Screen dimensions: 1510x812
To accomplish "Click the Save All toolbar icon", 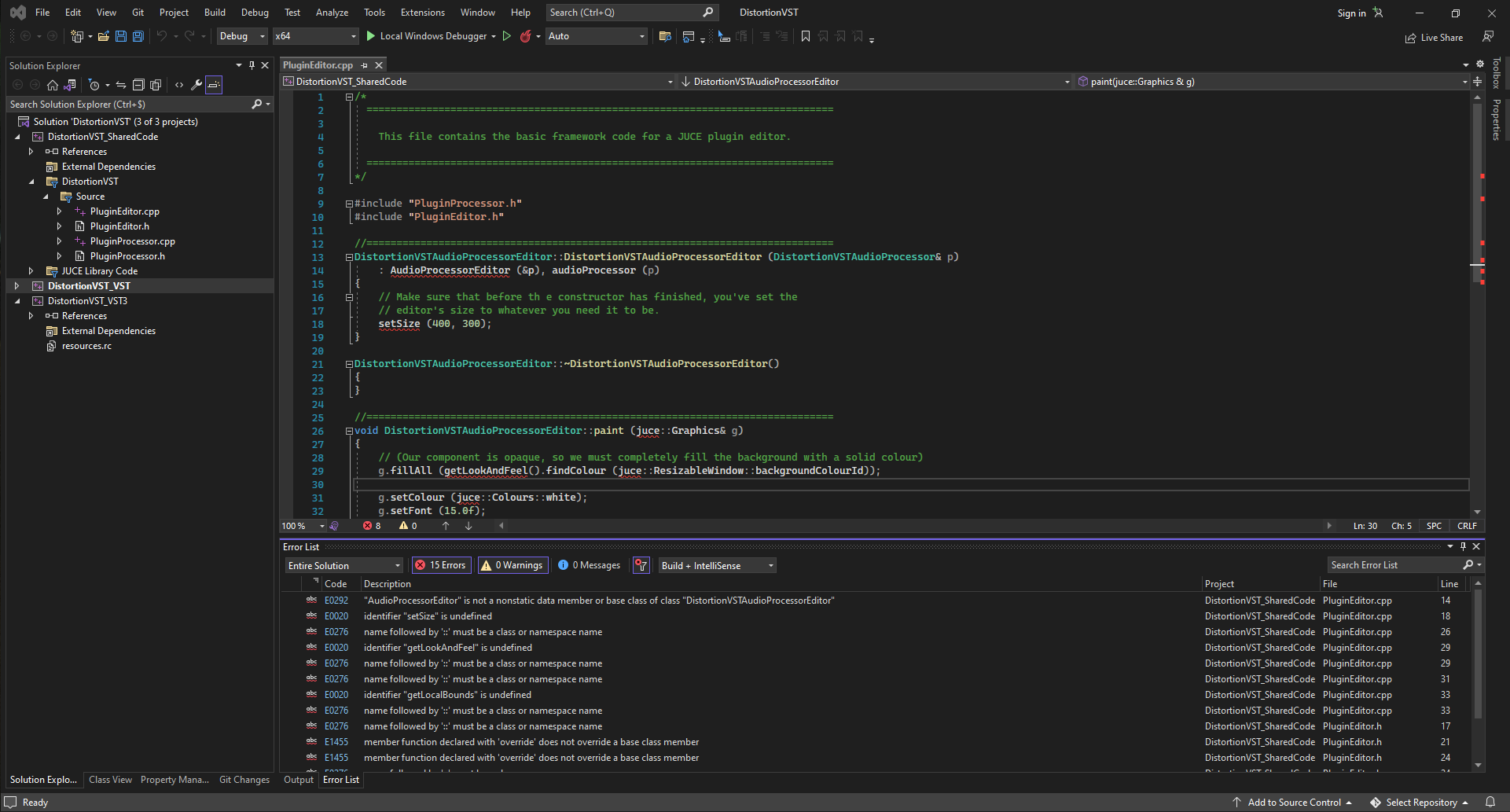I will (x=138, y=36).
